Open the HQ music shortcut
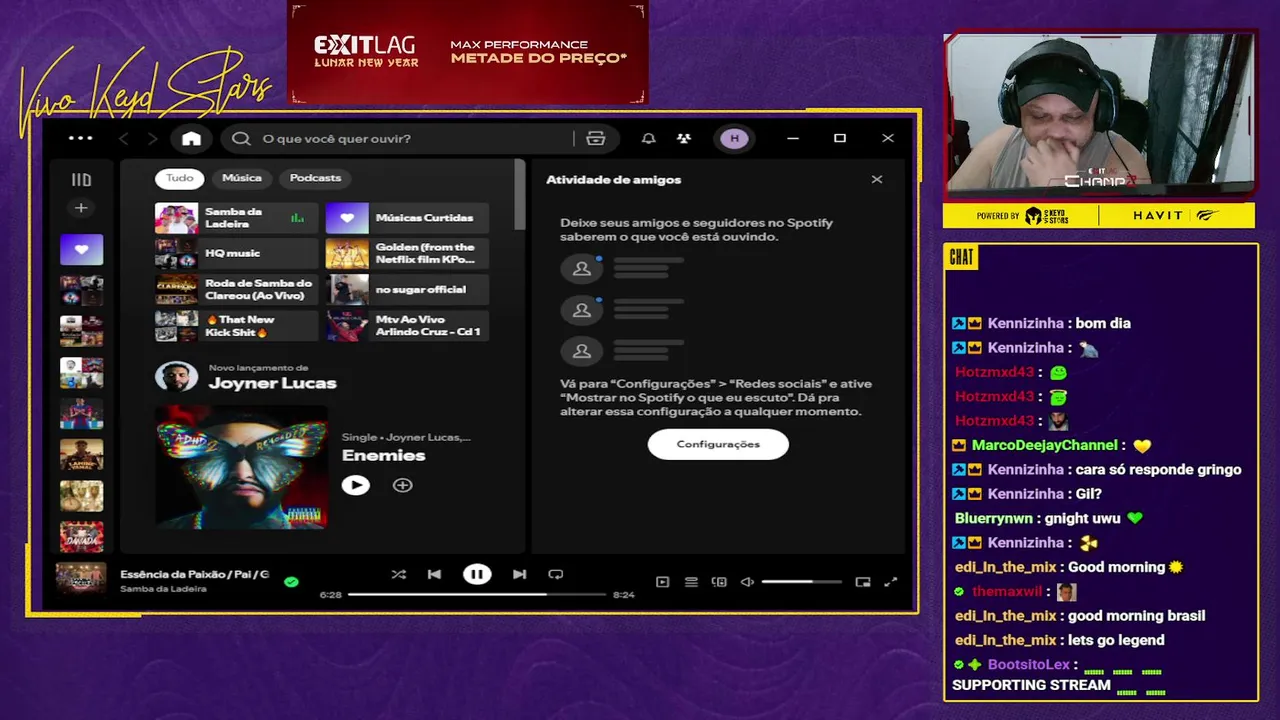 236,254
